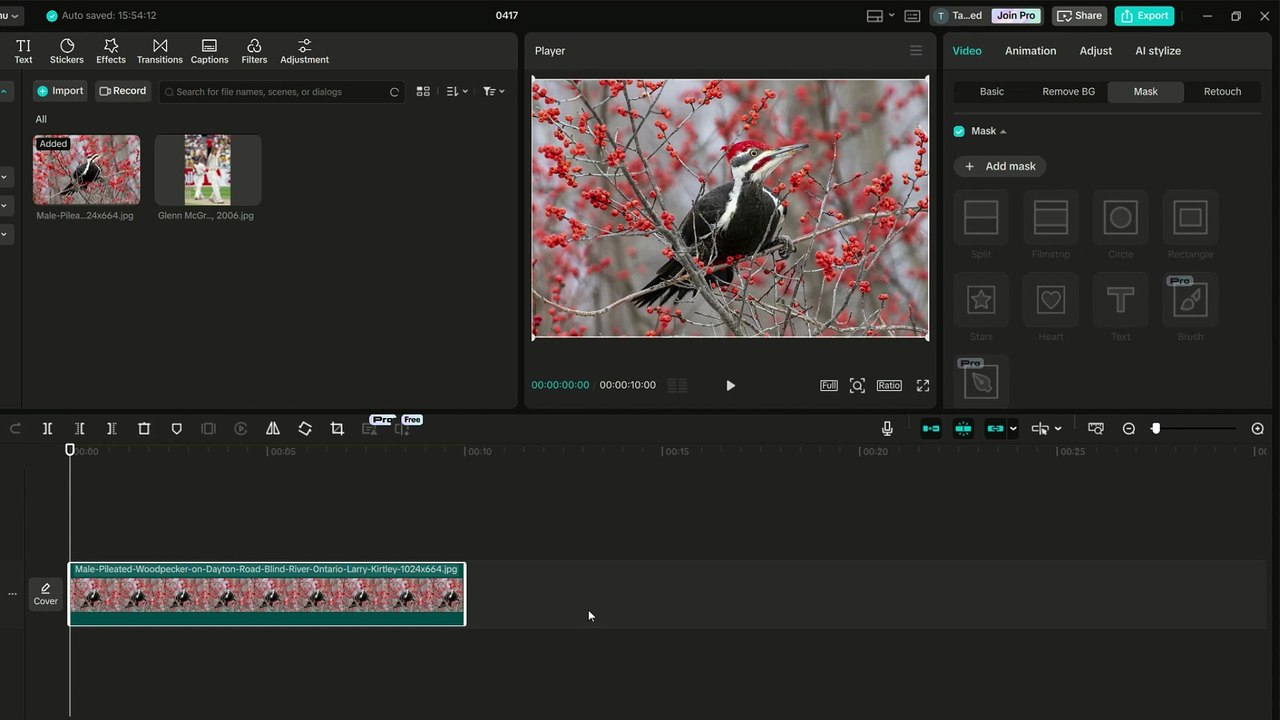Click the Export button

(1144, 16)
